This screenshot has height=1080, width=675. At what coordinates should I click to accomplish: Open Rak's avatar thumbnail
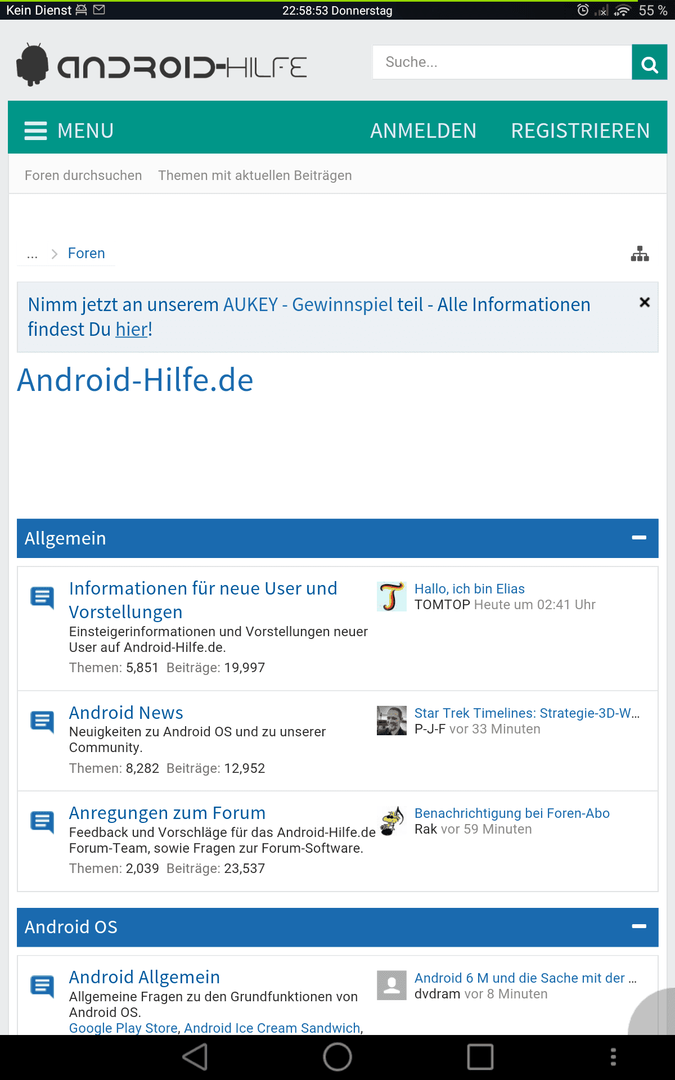click(391, 821)
